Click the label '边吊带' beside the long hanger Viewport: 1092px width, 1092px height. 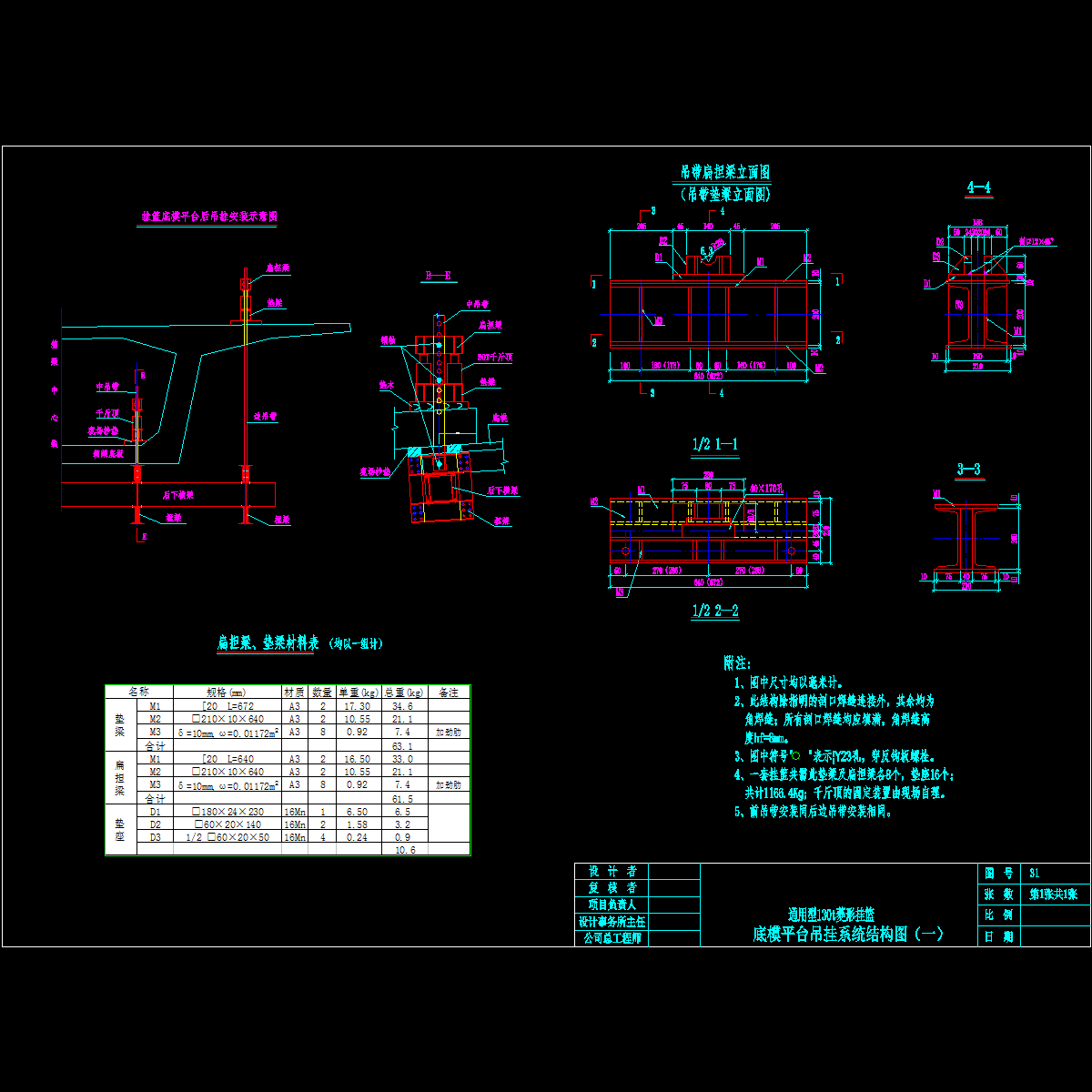tap(265, 416)
